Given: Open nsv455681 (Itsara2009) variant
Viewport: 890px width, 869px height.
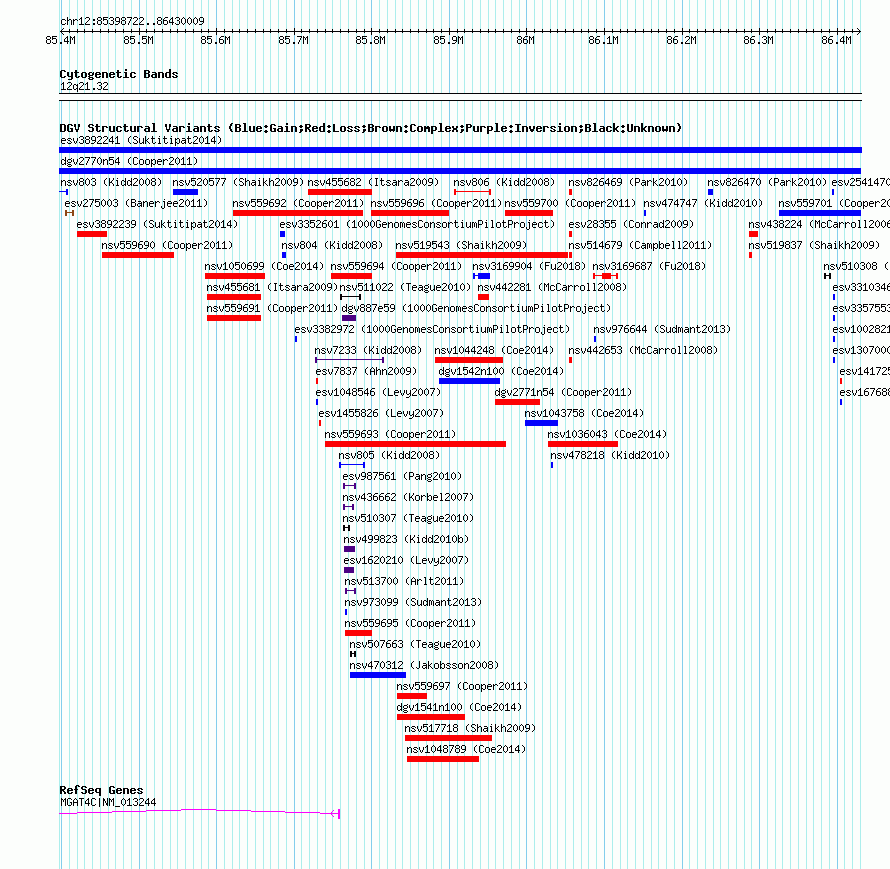Looking at the screenshot, I should point(272,287).
